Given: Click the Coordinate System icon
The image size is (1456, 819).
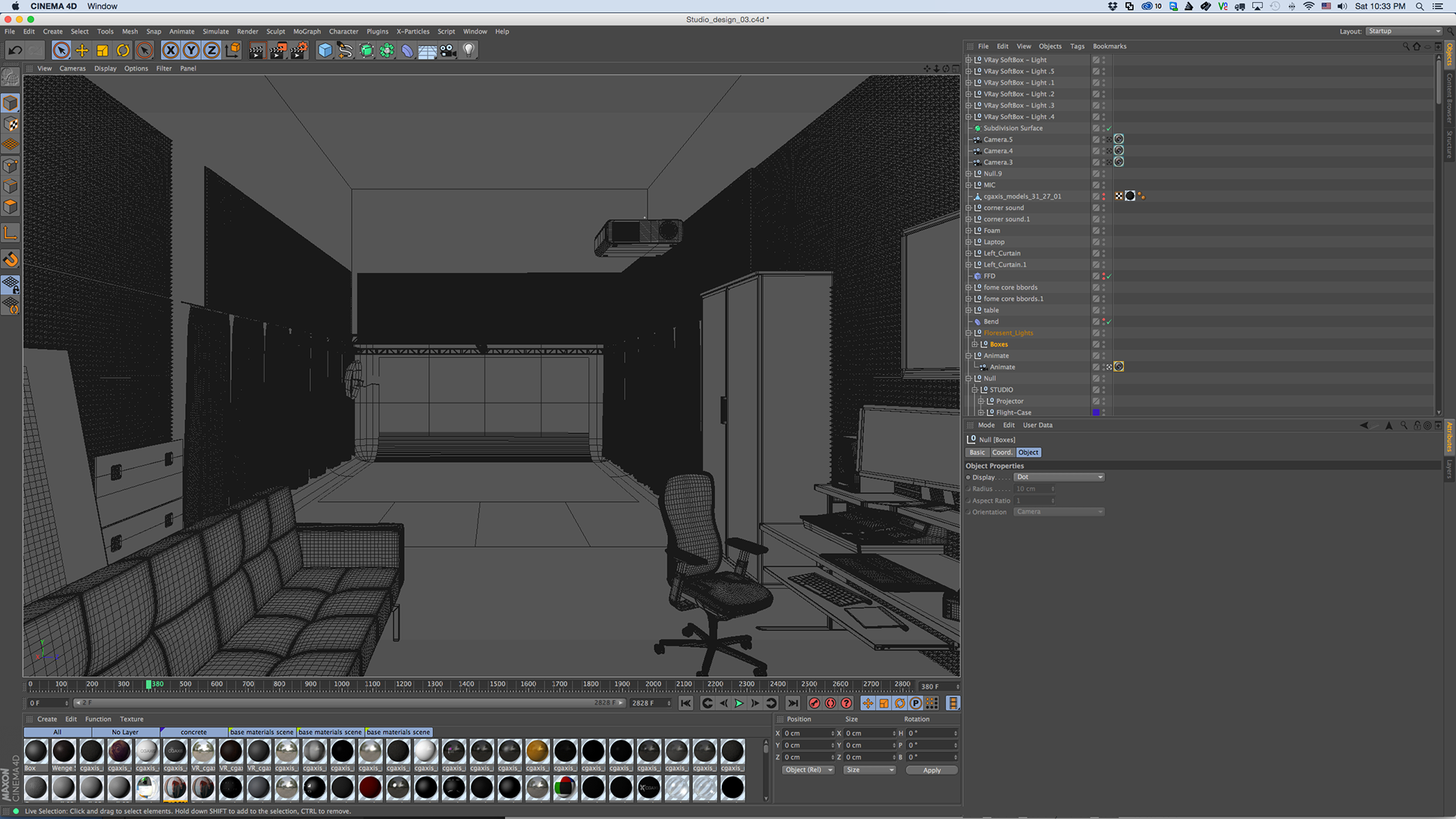Looking at the screenshot, I should (233, 50).
